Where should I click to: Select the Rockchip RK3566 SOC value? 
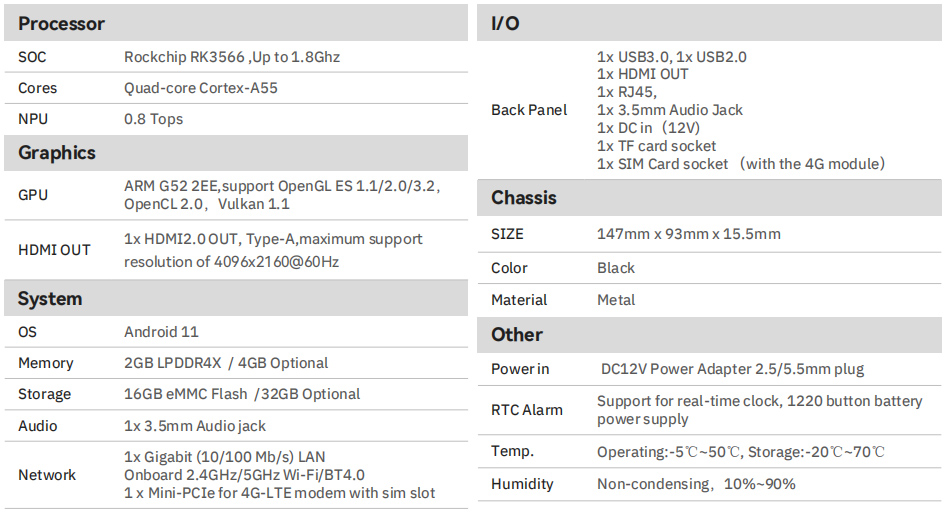coord(232,57)
